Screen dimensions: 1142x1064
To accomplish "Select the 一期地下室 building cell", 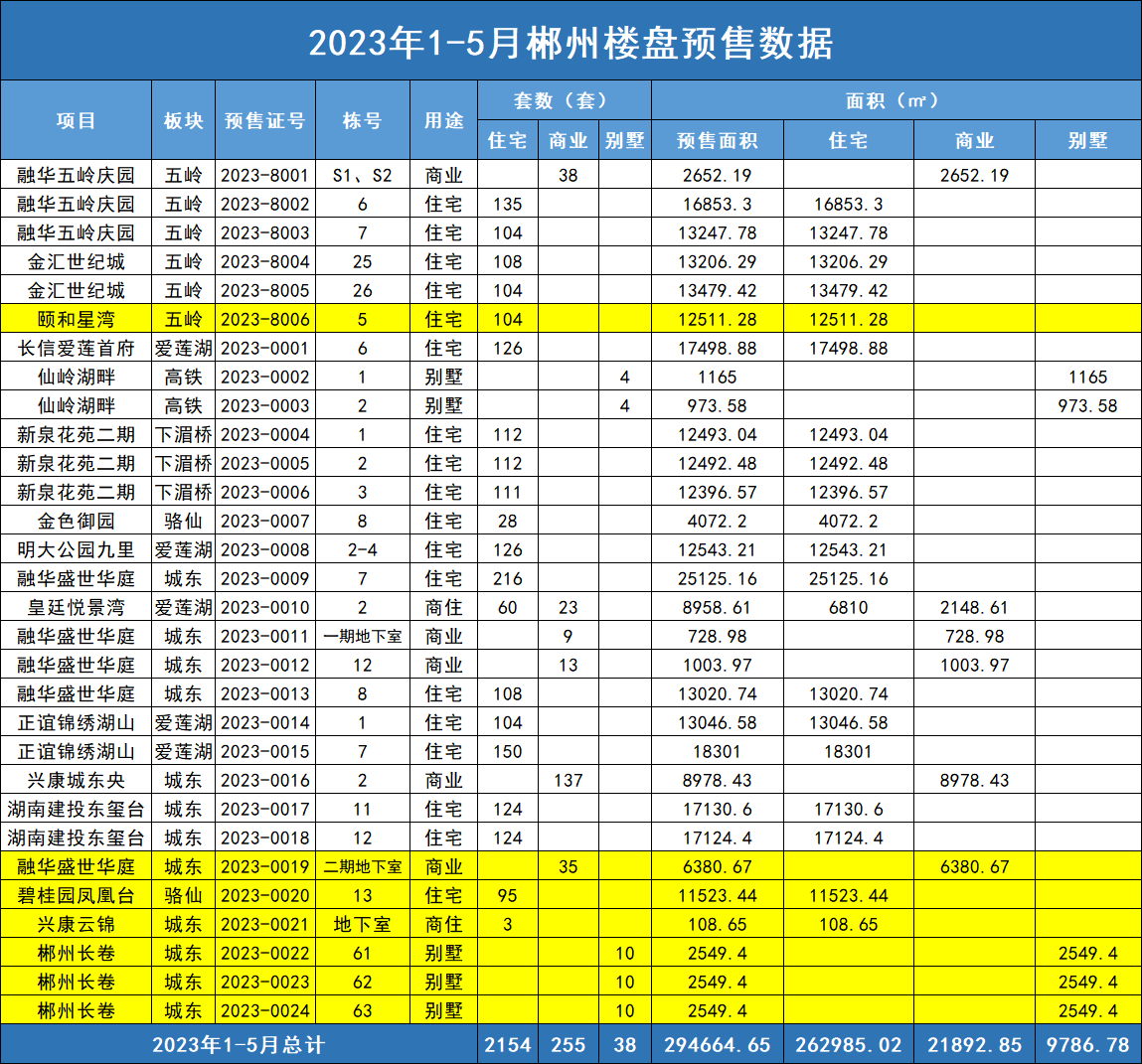I will [362, 637].
